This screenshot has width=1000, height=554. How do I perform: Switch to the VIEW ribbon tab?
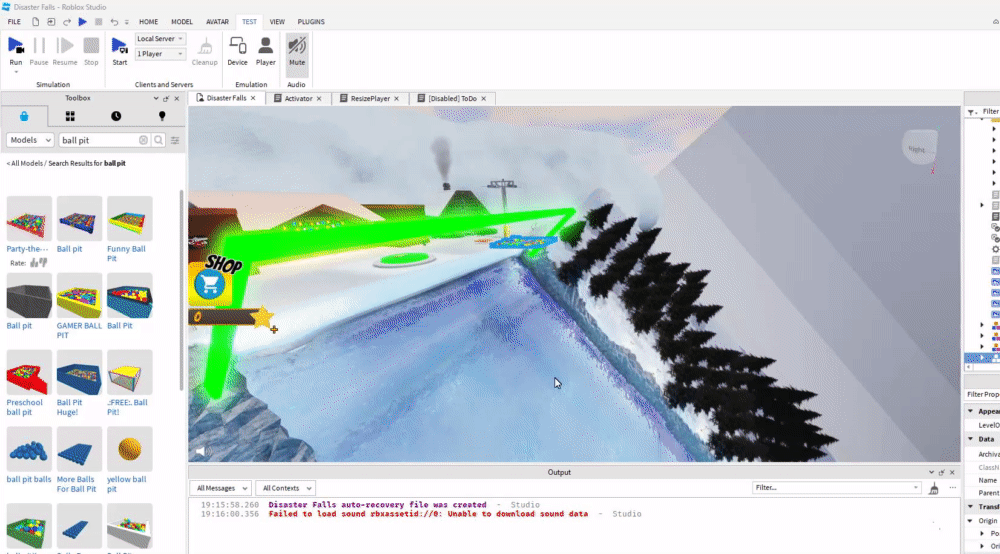[x=277, y=22]
